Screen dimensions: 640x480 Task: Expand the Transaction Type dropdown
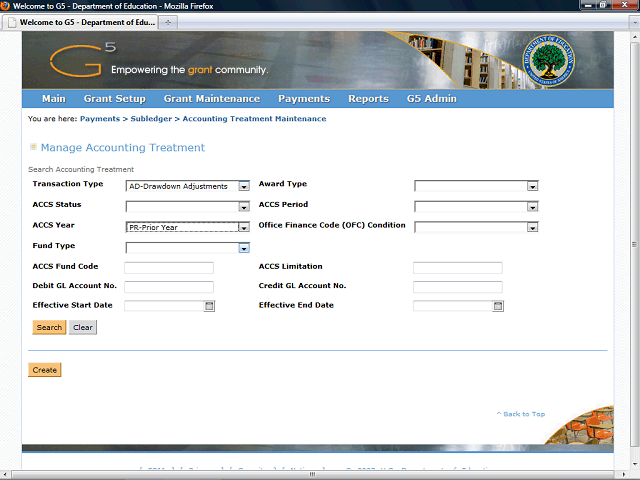(x=244, y=186)
